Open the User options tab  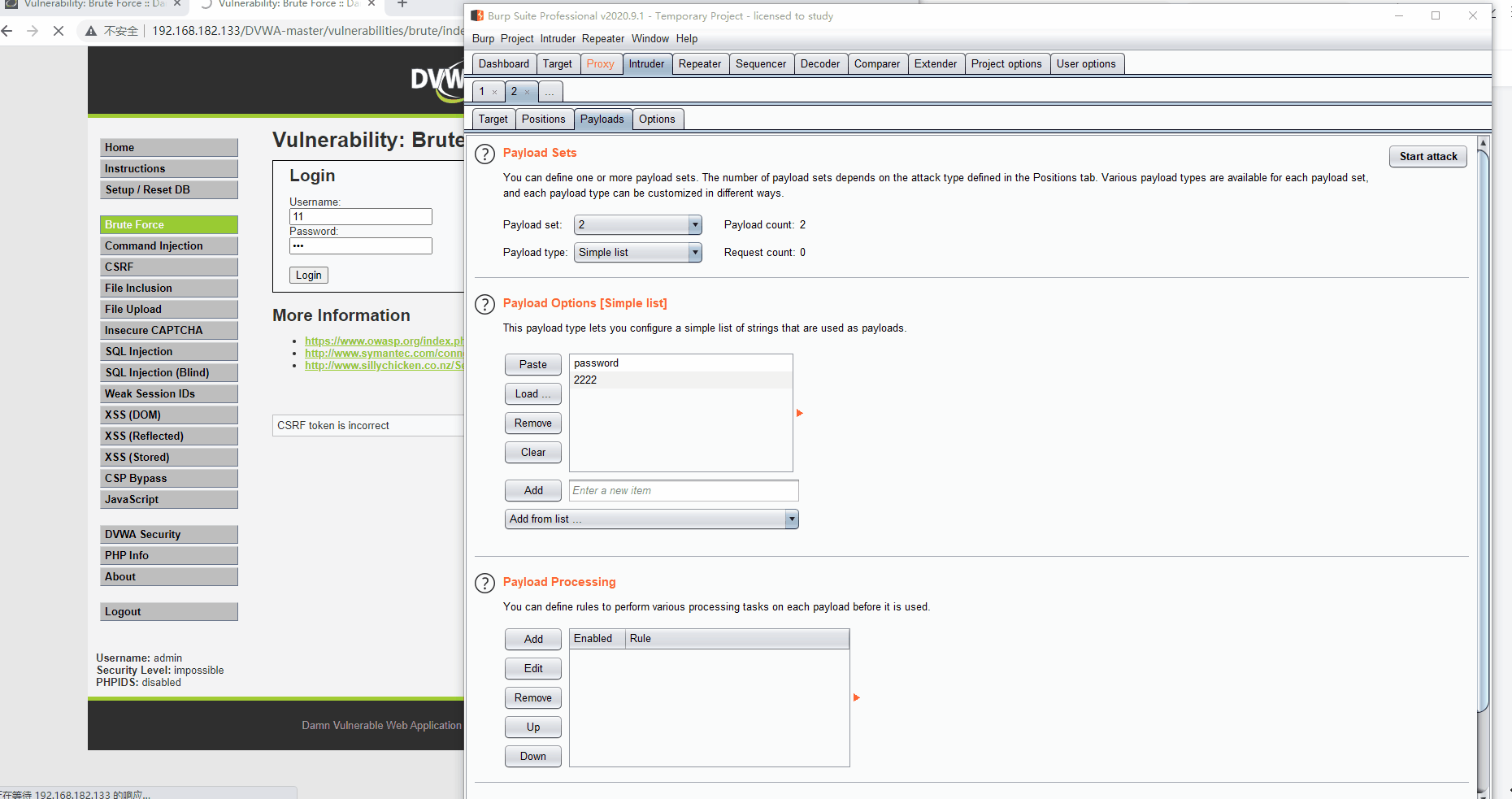click(x=1086, y=64)
